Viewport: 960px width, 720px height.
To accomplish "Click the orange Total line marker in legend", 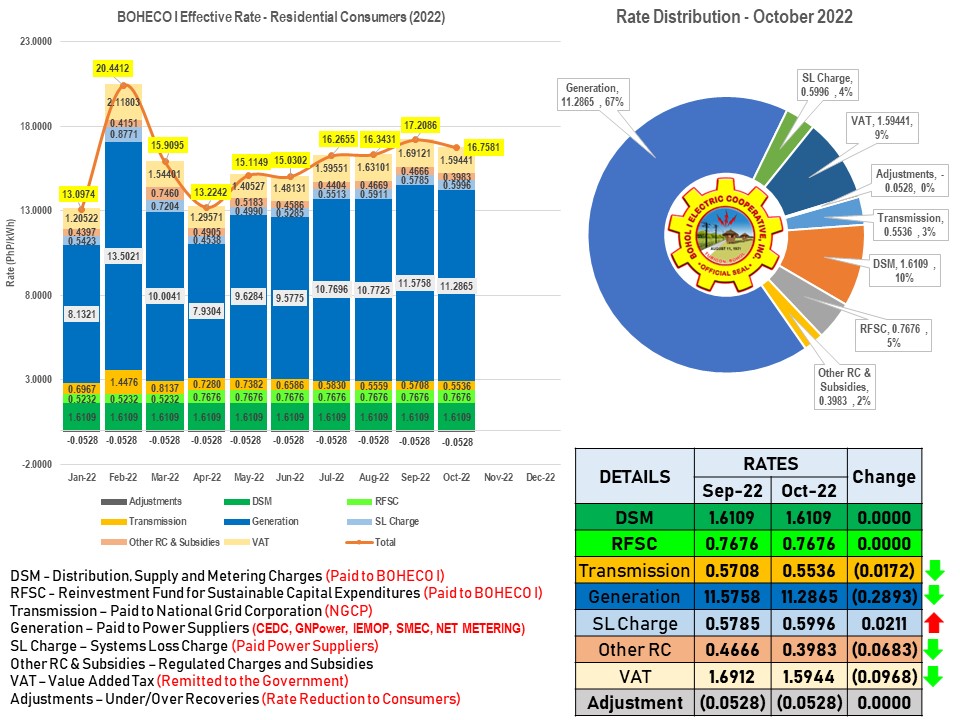I will 362,542.
